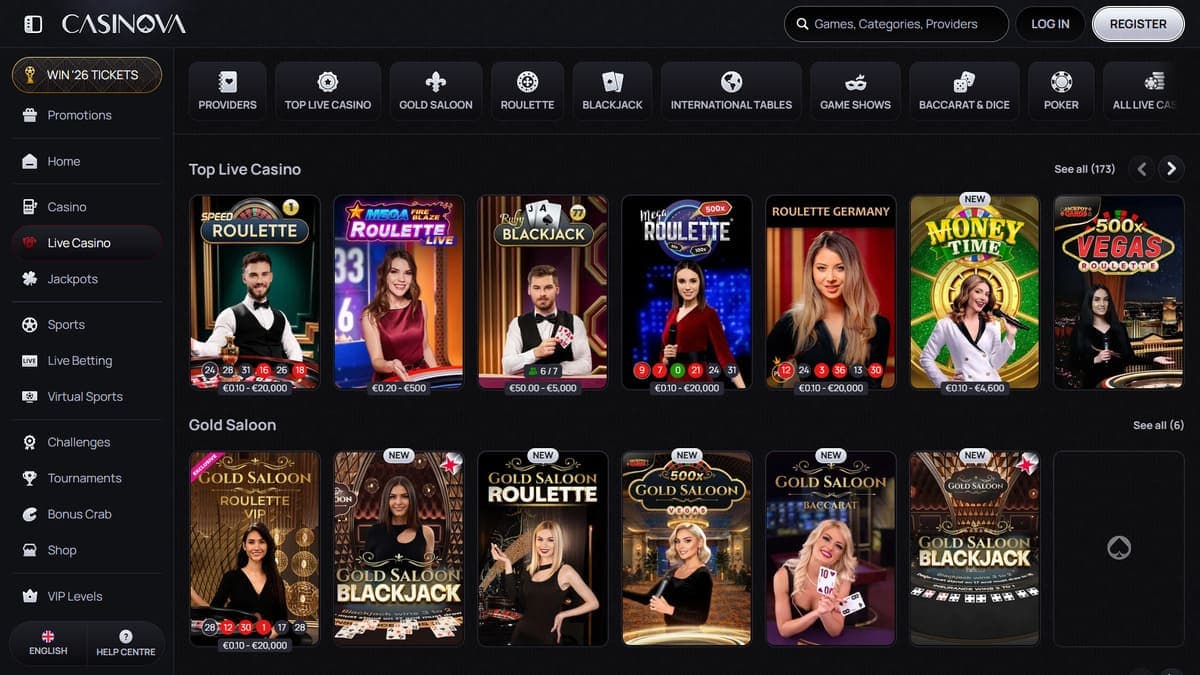Select the Top Live Casino category
Image resolution: width=1200 pixels, height=675 pixels.
[x=328, y=92]
